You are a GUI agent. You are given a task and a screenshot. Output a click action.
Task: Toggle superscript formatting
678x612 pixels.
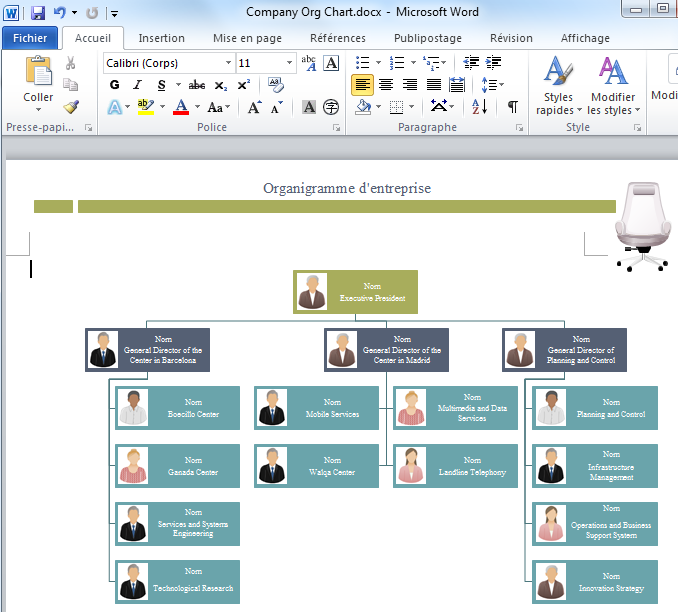coord(243,85)
